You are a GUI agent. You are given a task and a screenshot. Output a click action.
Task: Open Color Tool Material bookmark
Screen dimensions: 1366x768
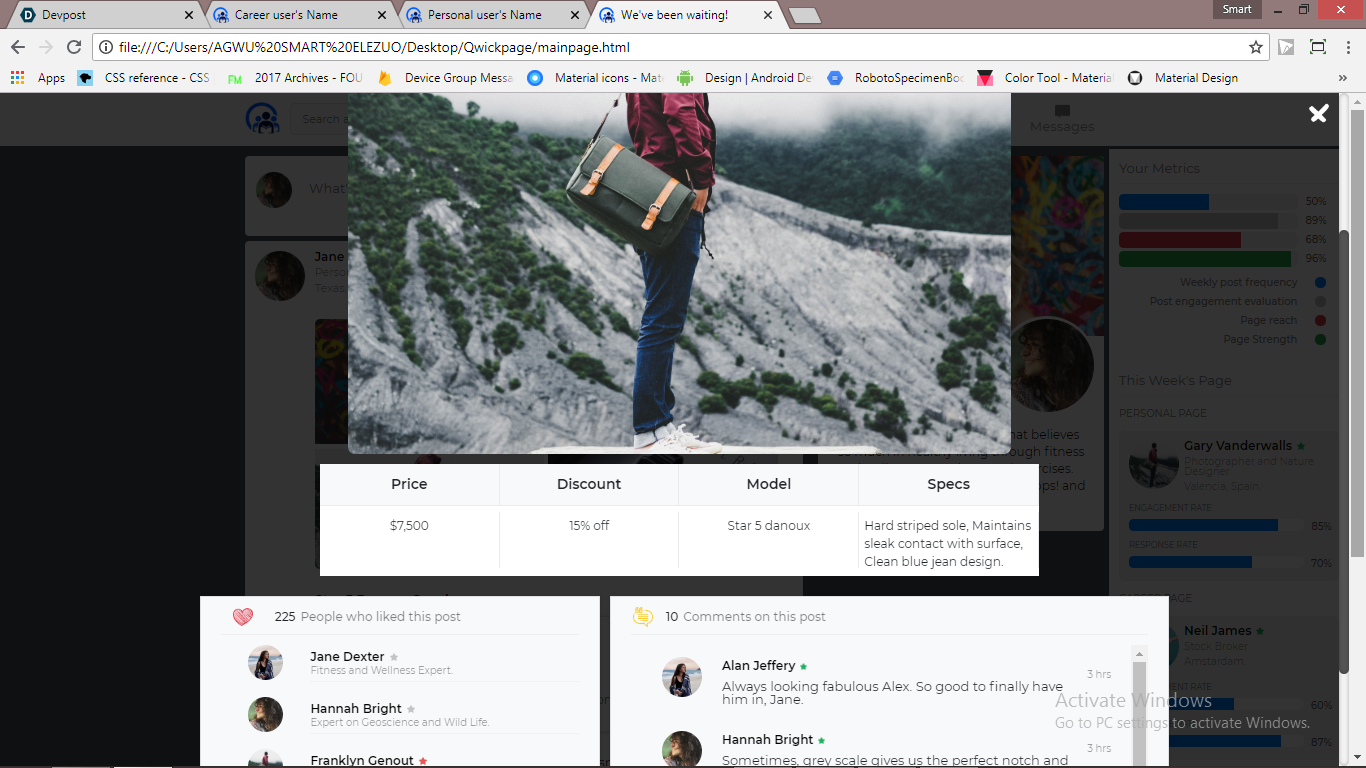click(x=1046, y=78)
